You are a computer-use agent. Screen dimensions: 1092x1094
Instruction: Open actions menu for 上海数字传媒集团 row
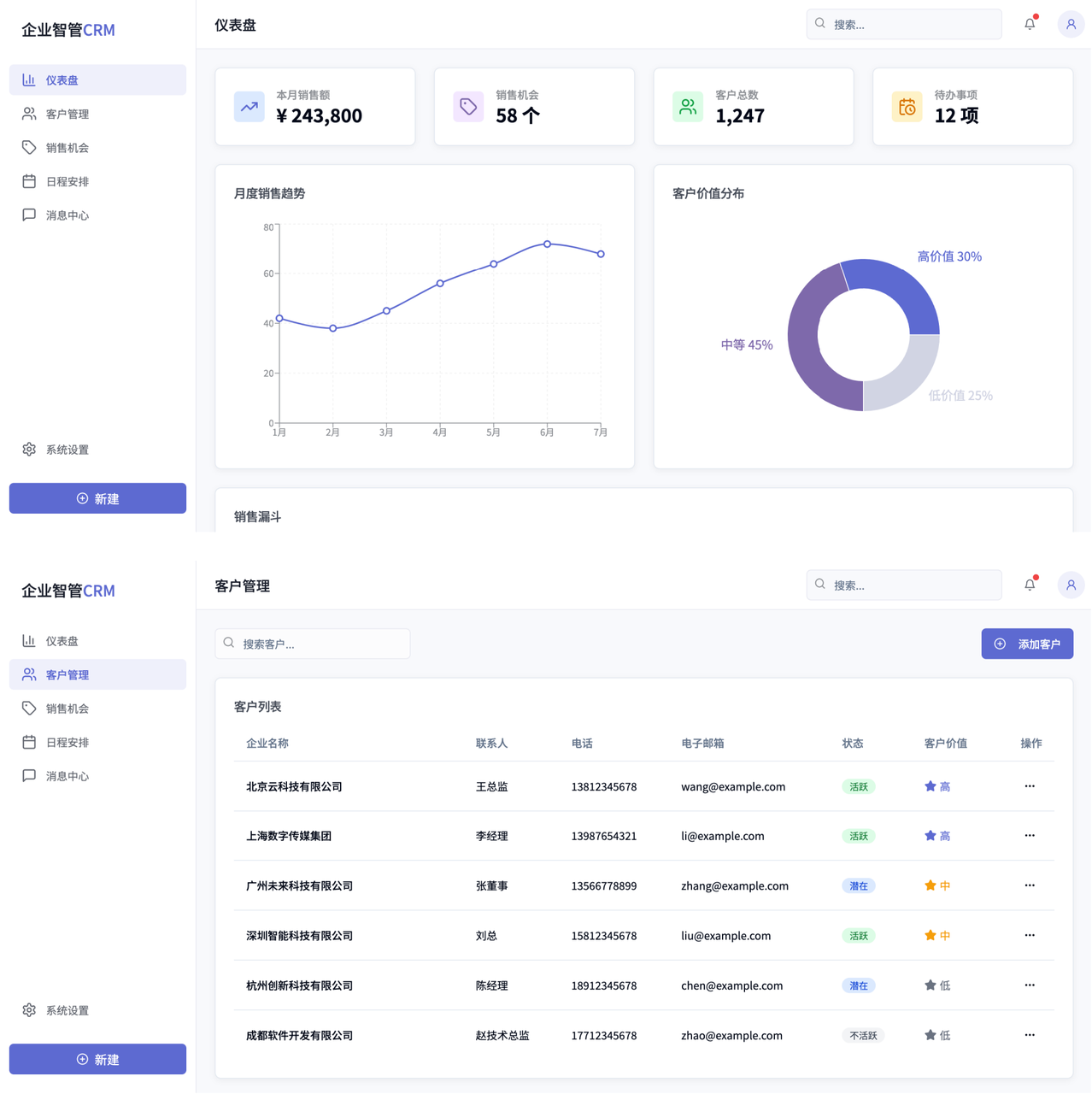click(x=1030, y=836)
